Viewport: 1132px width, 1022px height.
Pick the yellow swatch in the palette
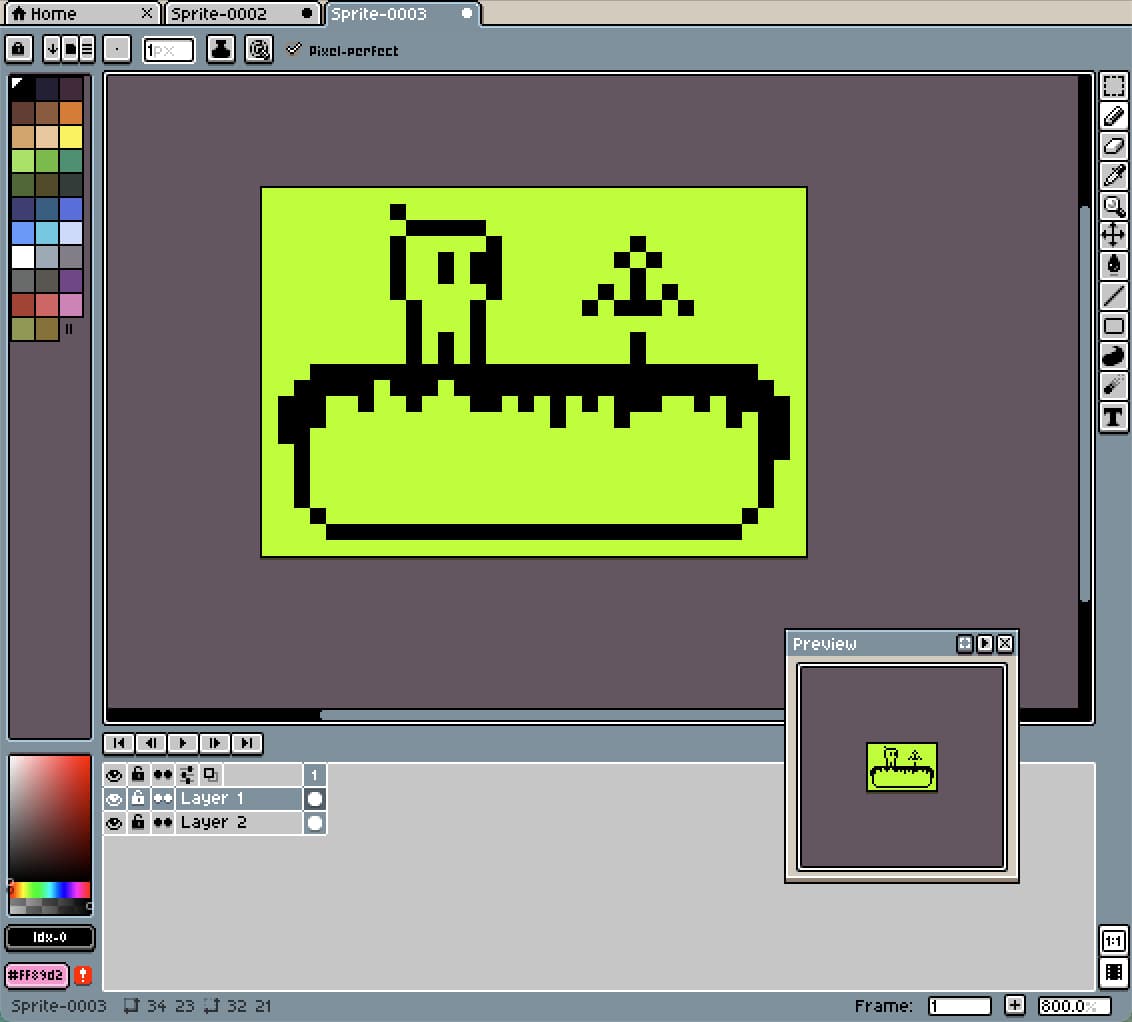point(71,137)
